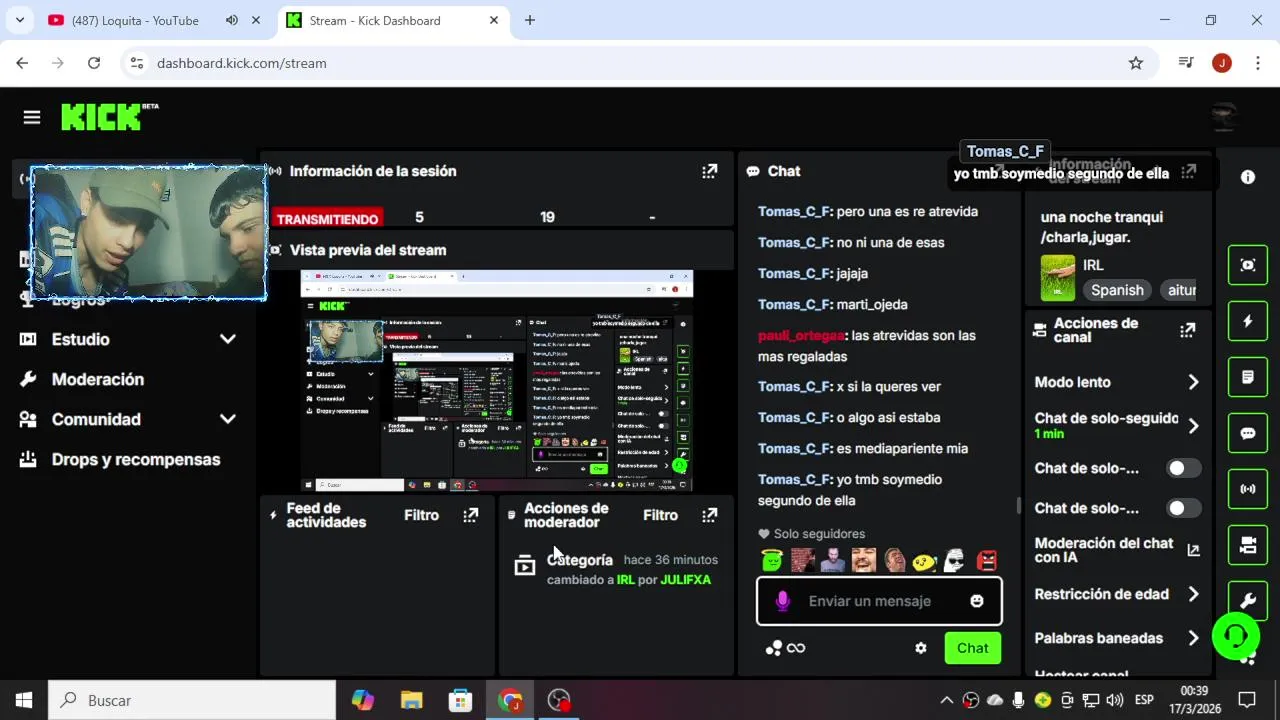Viewport: 1280px width, 720px height.
Task: Pop out the Información de la sesión panel
Action: [x=709, y=171]
